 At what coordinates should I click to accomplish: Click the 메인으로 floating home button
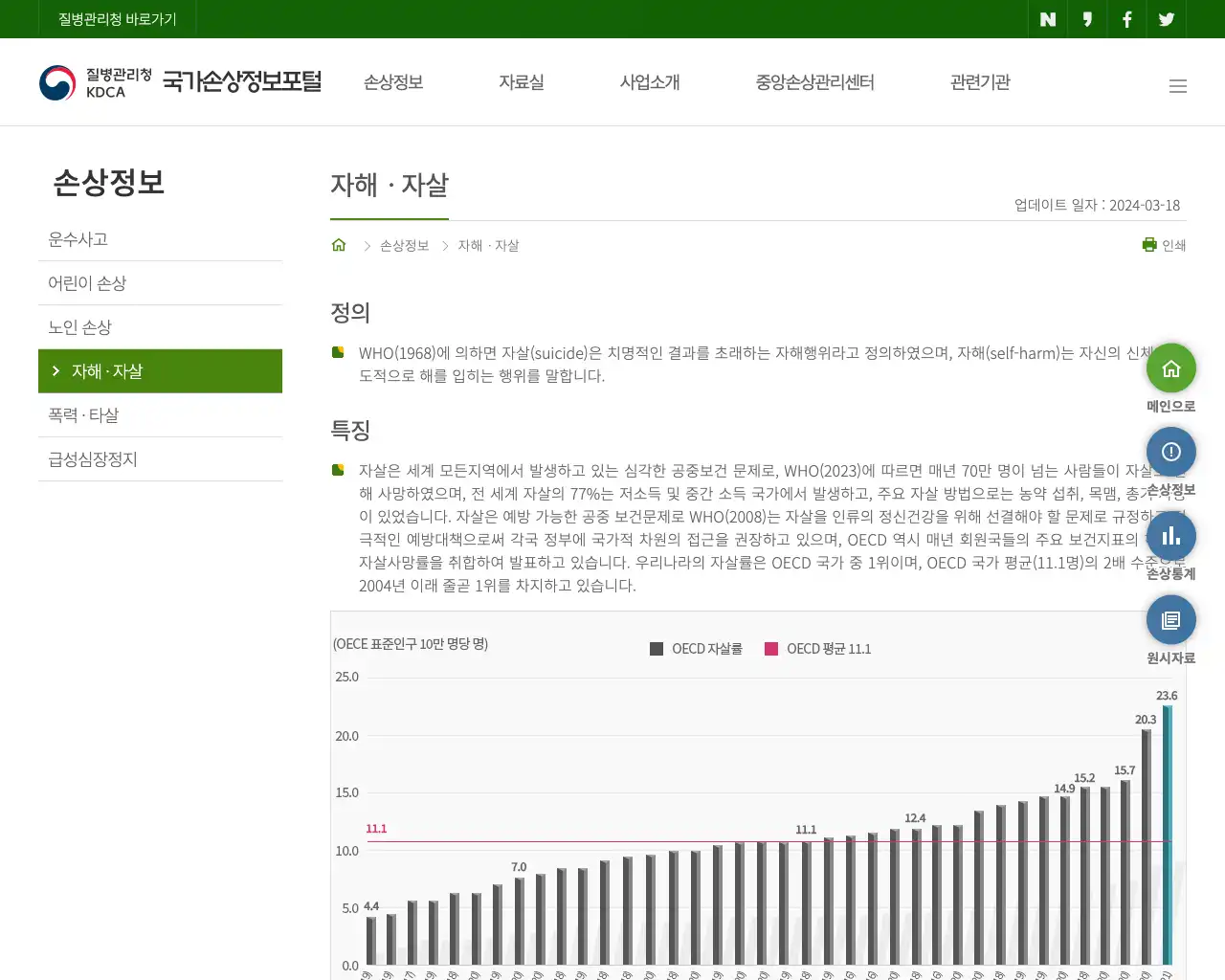coord(1171,368)
